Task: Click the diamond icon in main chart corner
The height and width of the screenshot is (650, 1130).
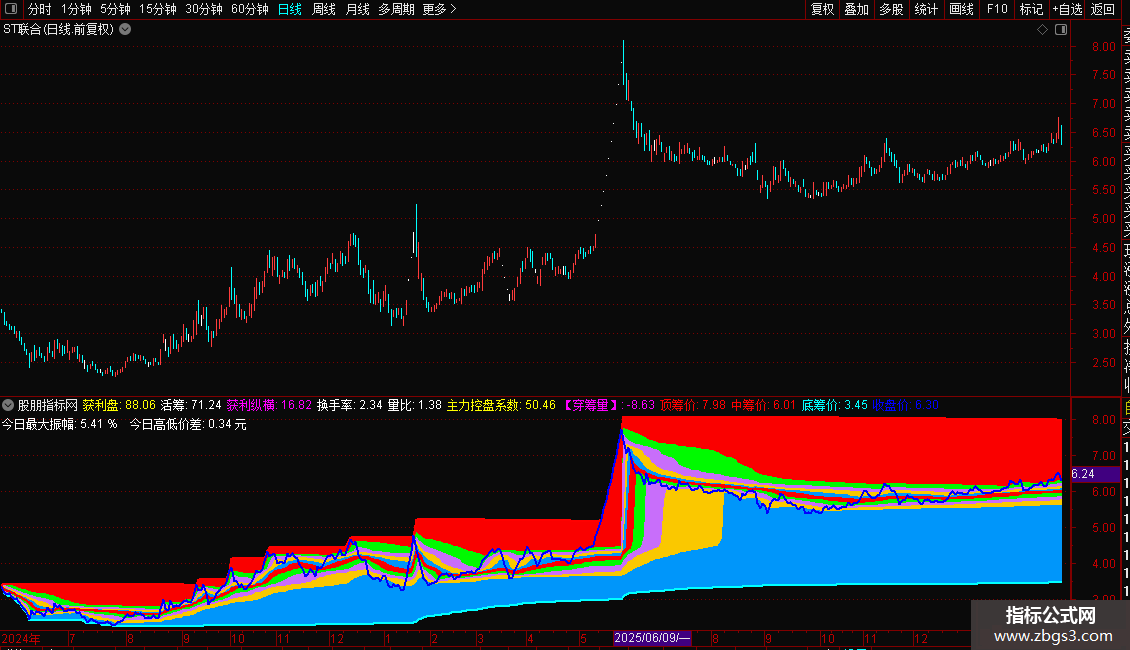Action: point(1042,30)
